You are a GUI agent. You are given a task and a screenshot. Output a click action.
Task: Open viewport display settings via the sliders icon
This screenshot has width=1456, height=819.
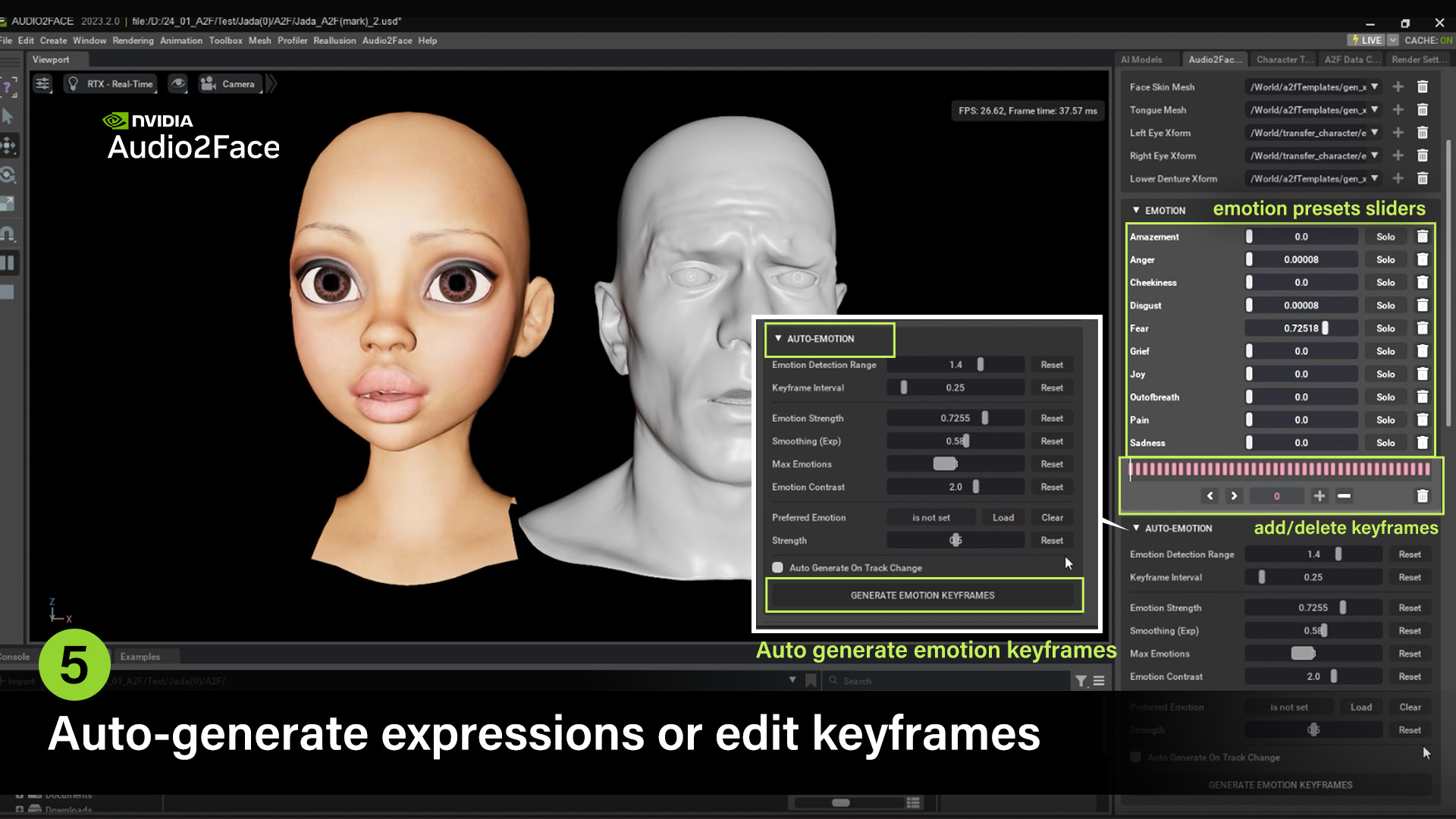[42, 83]
